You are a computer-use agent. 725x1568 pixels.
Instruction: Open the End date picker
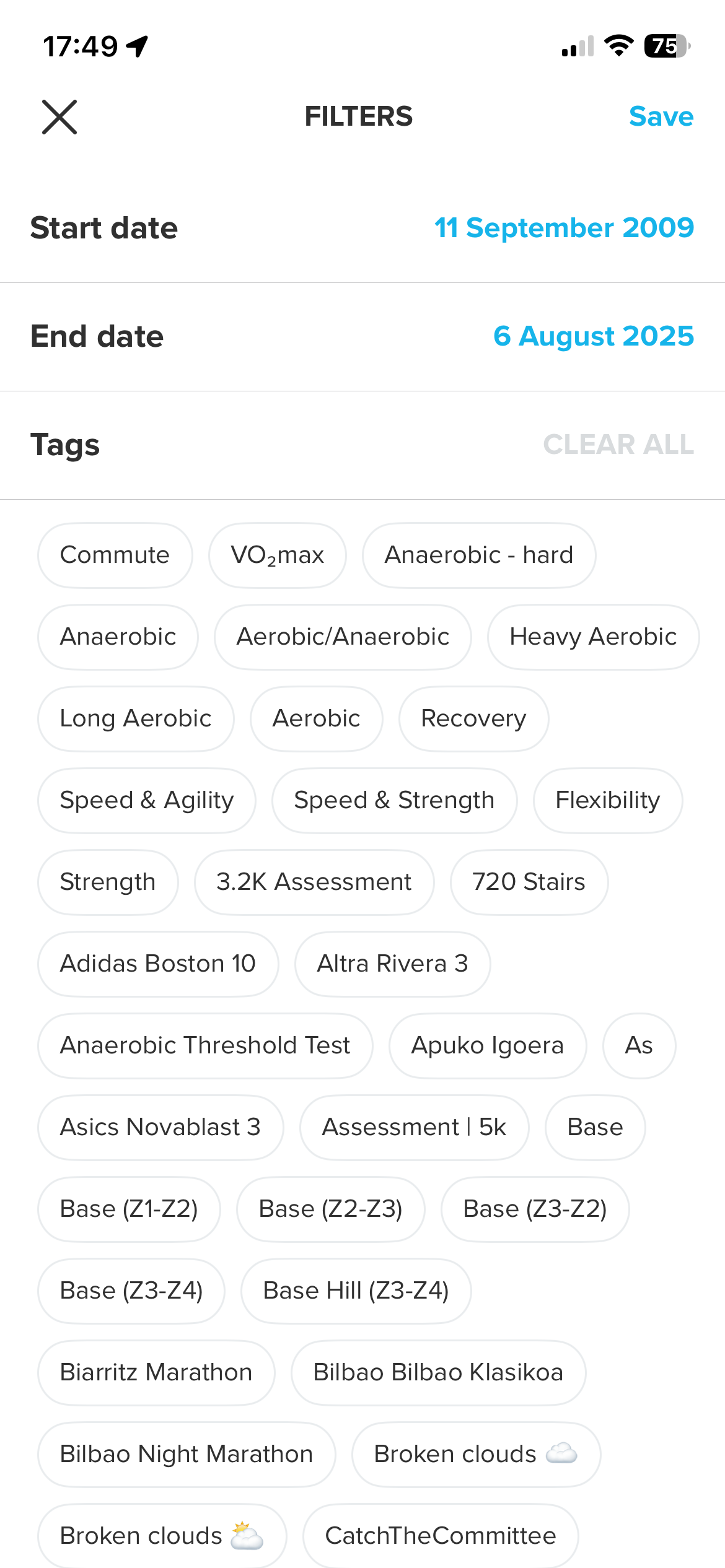click(362, 337)
